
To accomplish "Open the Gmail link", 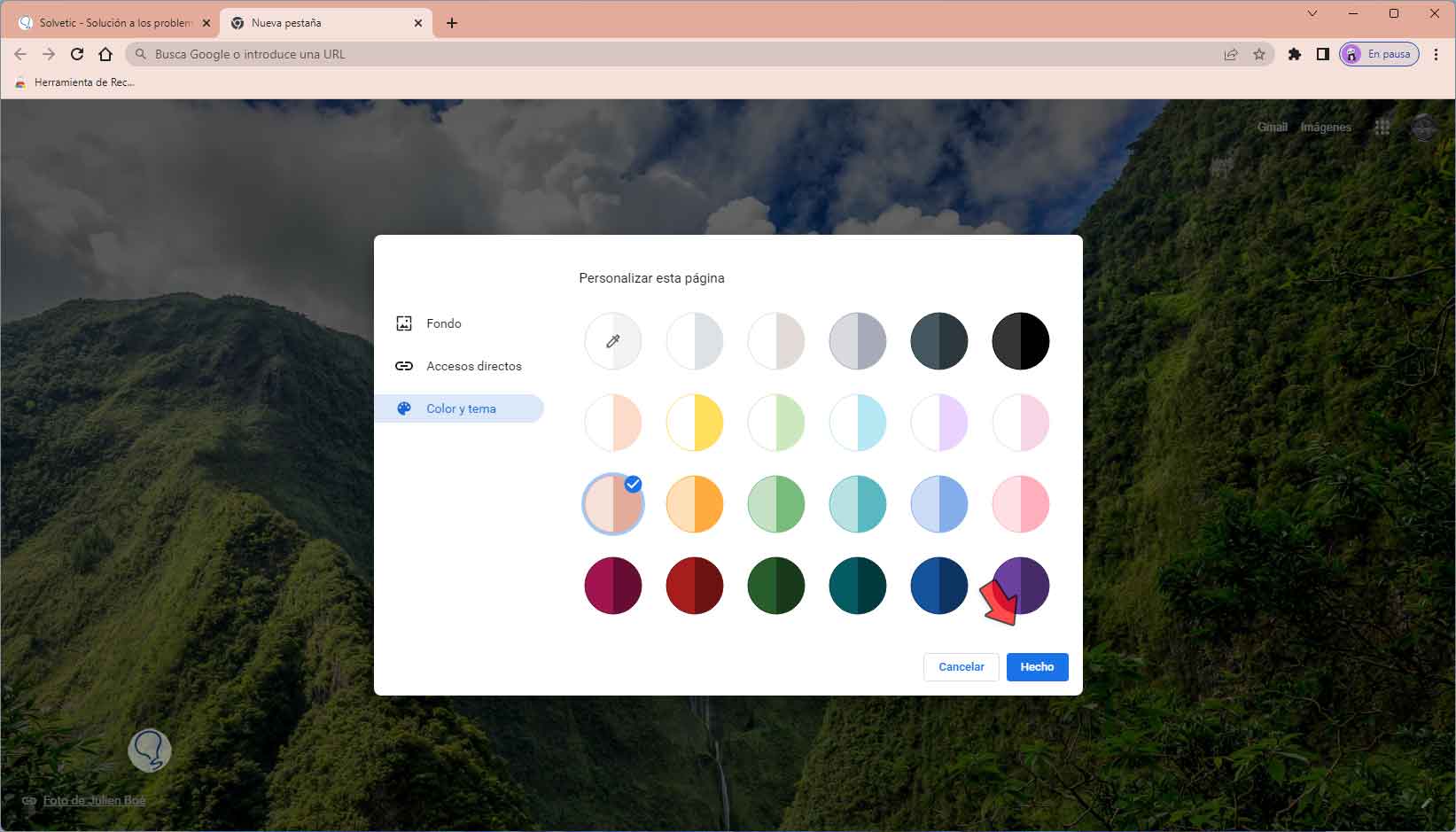I will (1273, 128).
